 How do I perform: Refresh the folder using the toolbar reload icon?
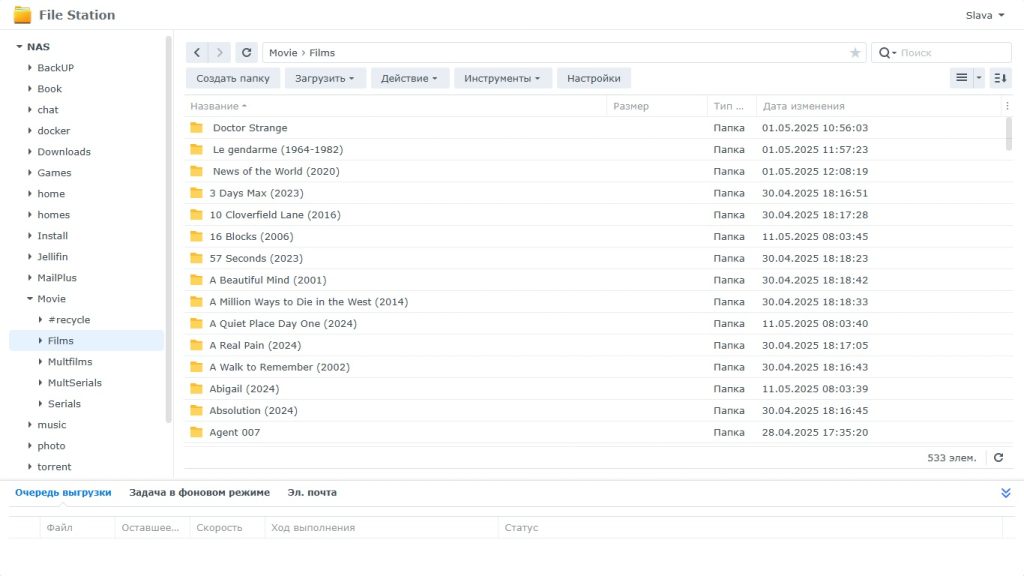pyautogui.click(x=246, y=52)
